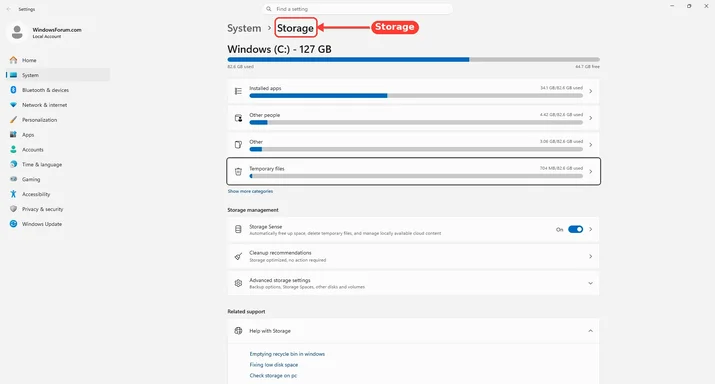
Task: Click the Other people usage bar
Action: (416, 123)
